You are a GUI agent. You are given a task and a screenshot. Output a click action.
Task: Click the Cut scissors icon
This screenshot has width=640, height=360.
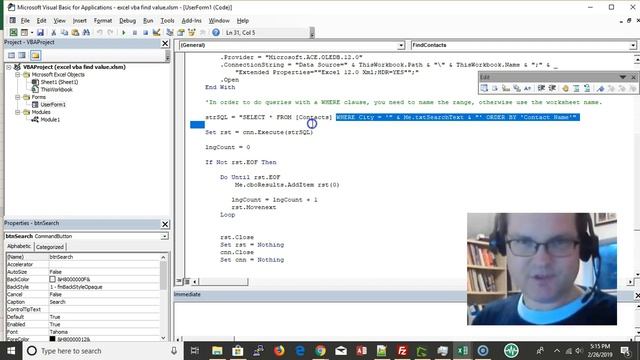click(x=53, y=32)
